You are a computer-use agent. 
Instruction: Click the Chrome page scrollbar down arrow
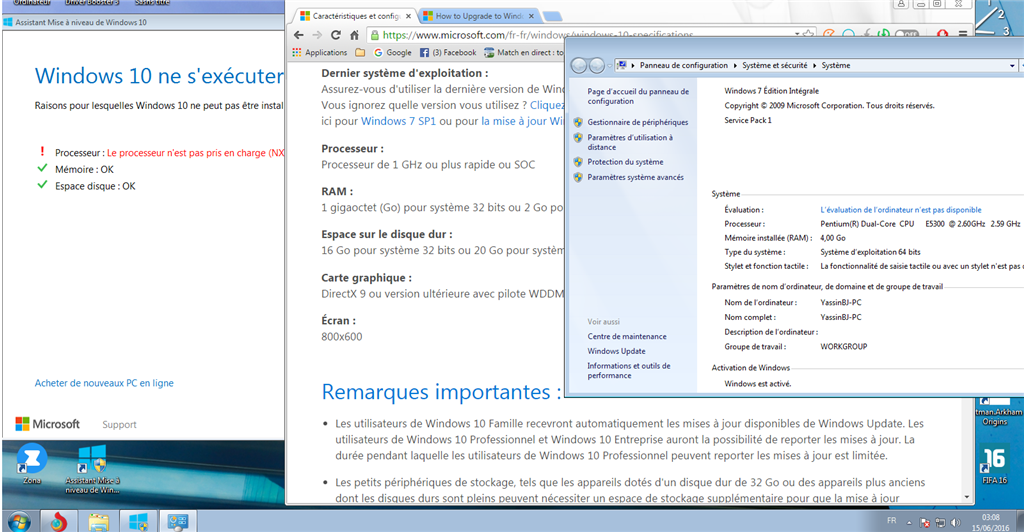click(x=967, y=497)
